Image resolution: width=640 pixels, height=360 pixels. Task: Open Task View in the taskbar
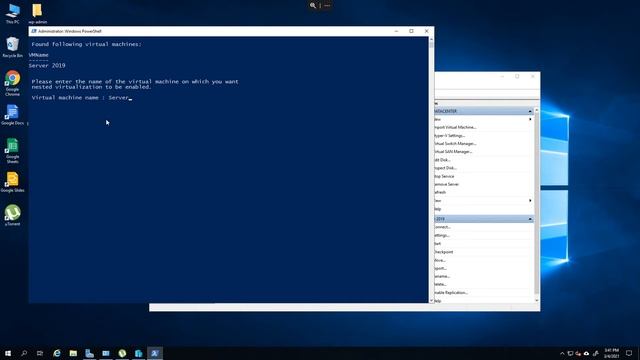(x=40, y=353)
